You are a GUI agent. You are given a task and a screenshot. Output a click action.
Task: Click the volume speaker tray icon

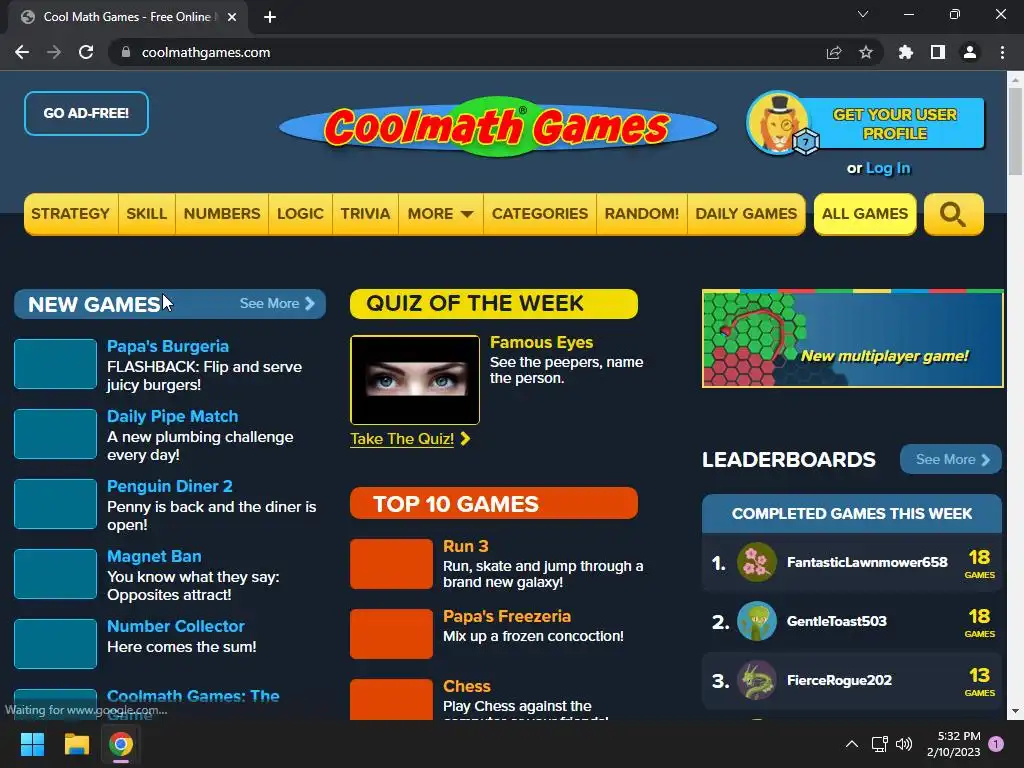tap(904, 744)
